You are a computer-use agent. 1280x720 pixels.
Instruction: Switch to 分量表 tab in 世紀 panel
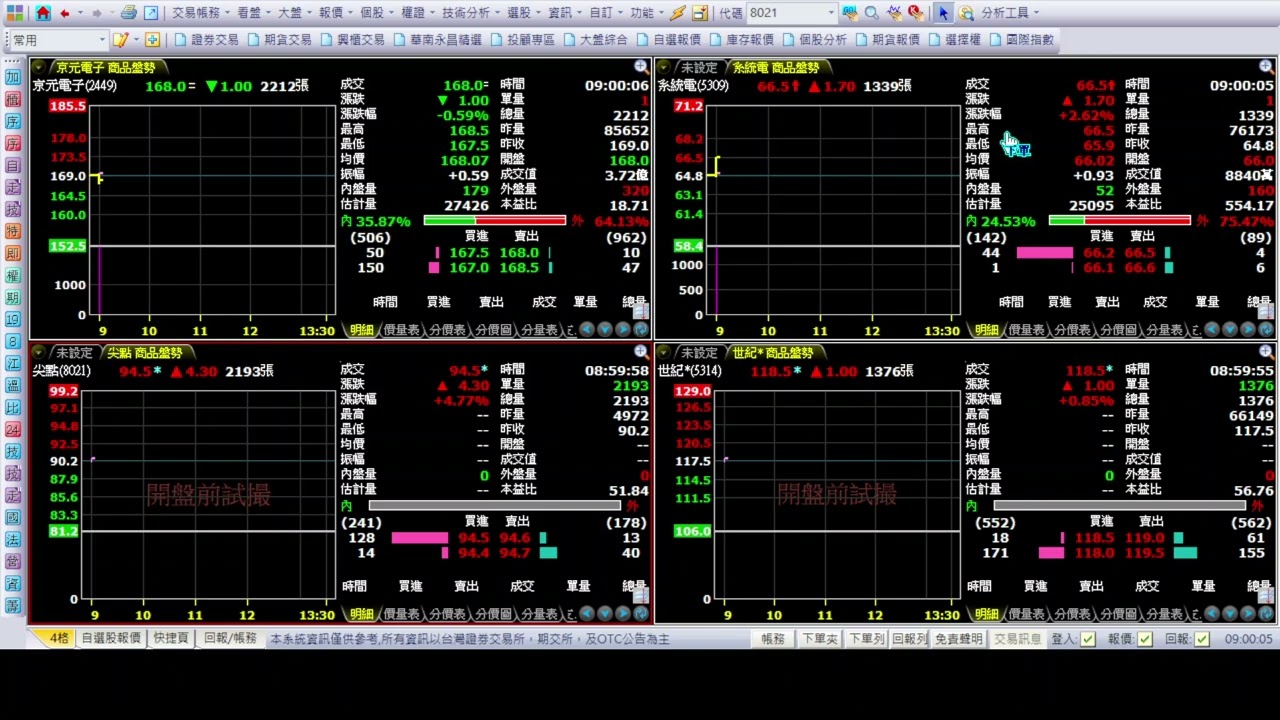[x=1163, y=614]
